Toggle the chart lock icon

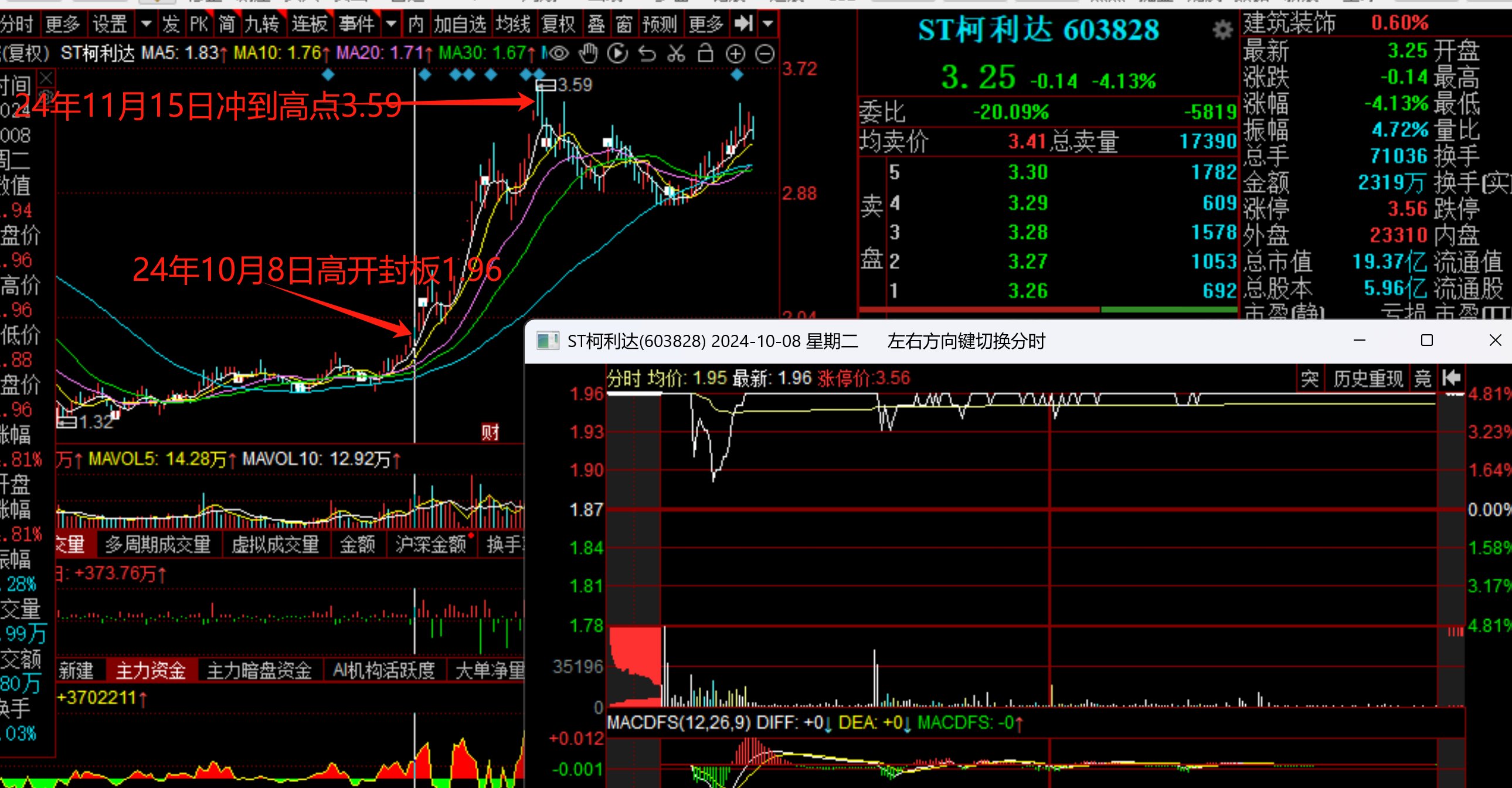pyautogui.click(x=705, y=54)
